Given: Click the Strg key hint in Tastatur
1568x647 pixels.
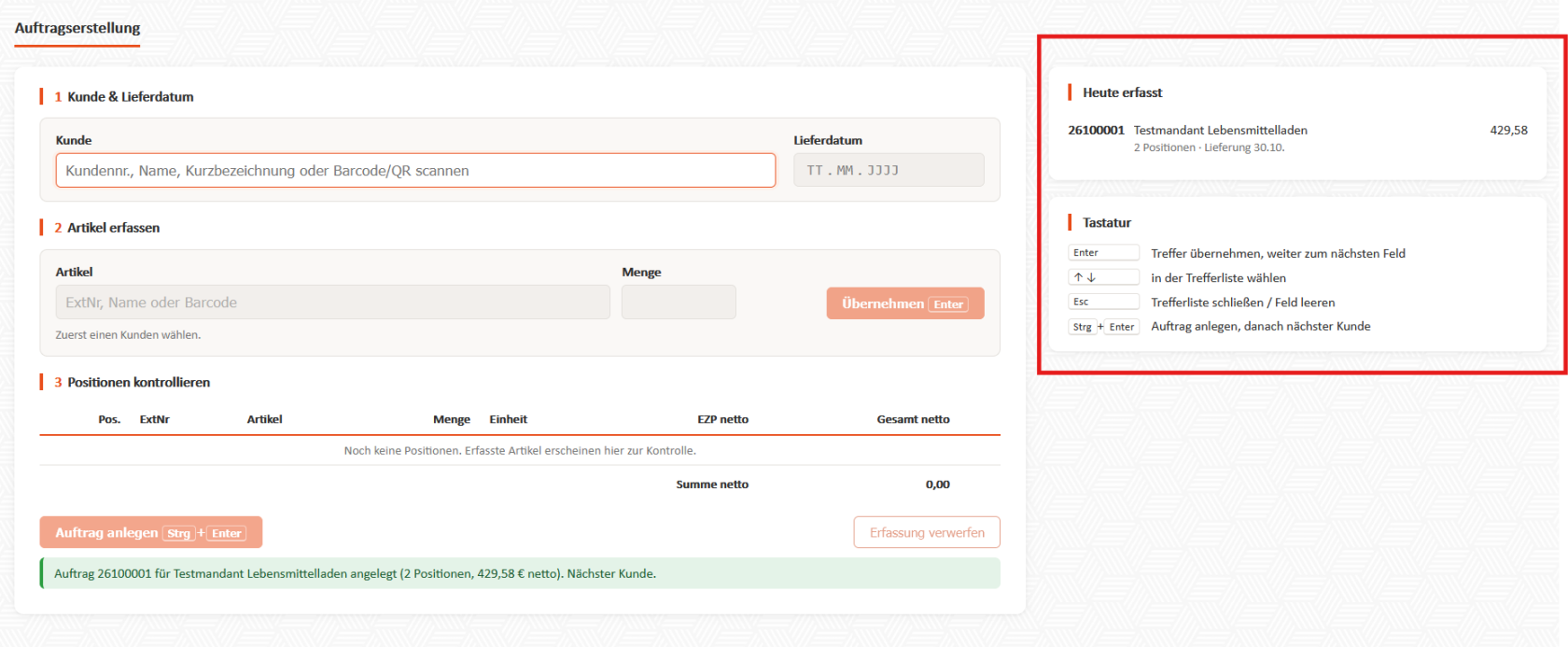Looking at the screenshot, I should (1082, 327).
